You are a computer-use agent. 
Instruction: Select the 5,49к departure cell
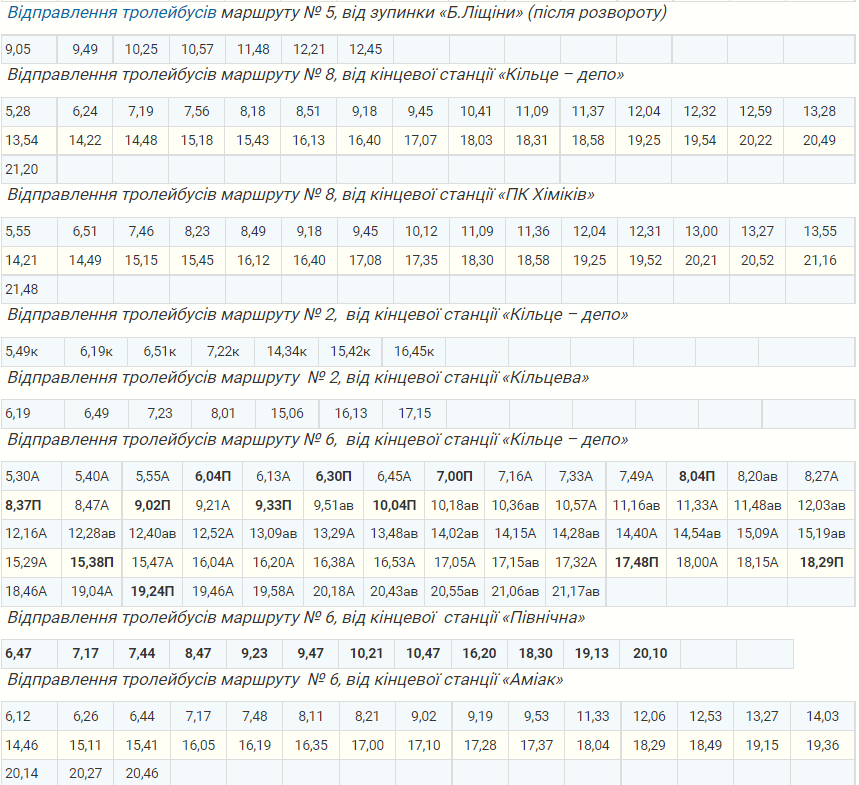22,352
